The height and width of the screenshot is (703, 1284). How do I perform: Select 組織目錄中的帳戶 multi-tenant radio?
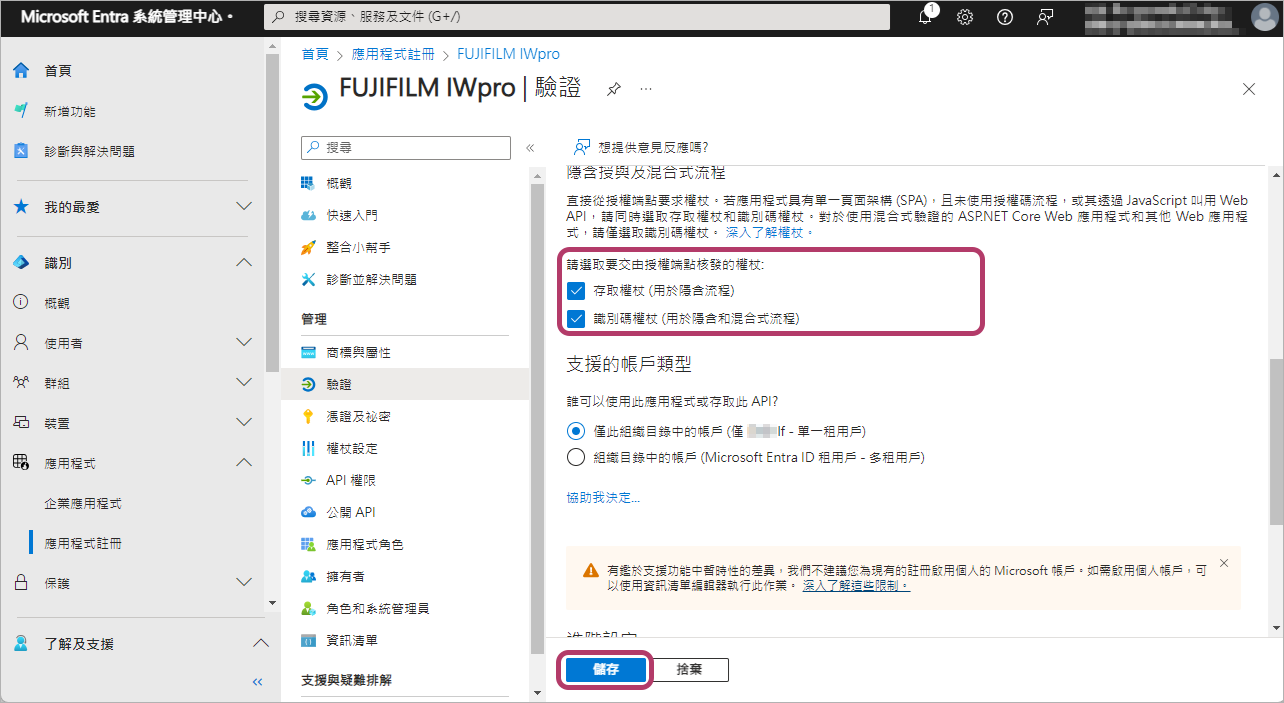(575, 458)
